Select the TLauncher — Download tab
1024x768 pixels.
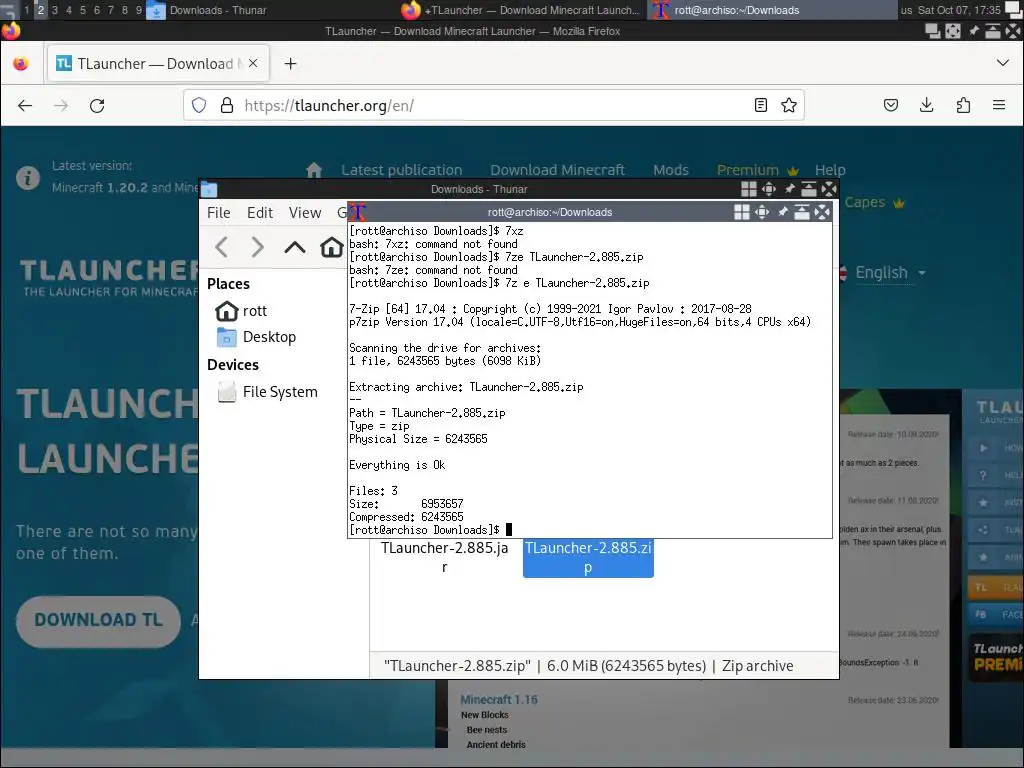click(158, 63)
